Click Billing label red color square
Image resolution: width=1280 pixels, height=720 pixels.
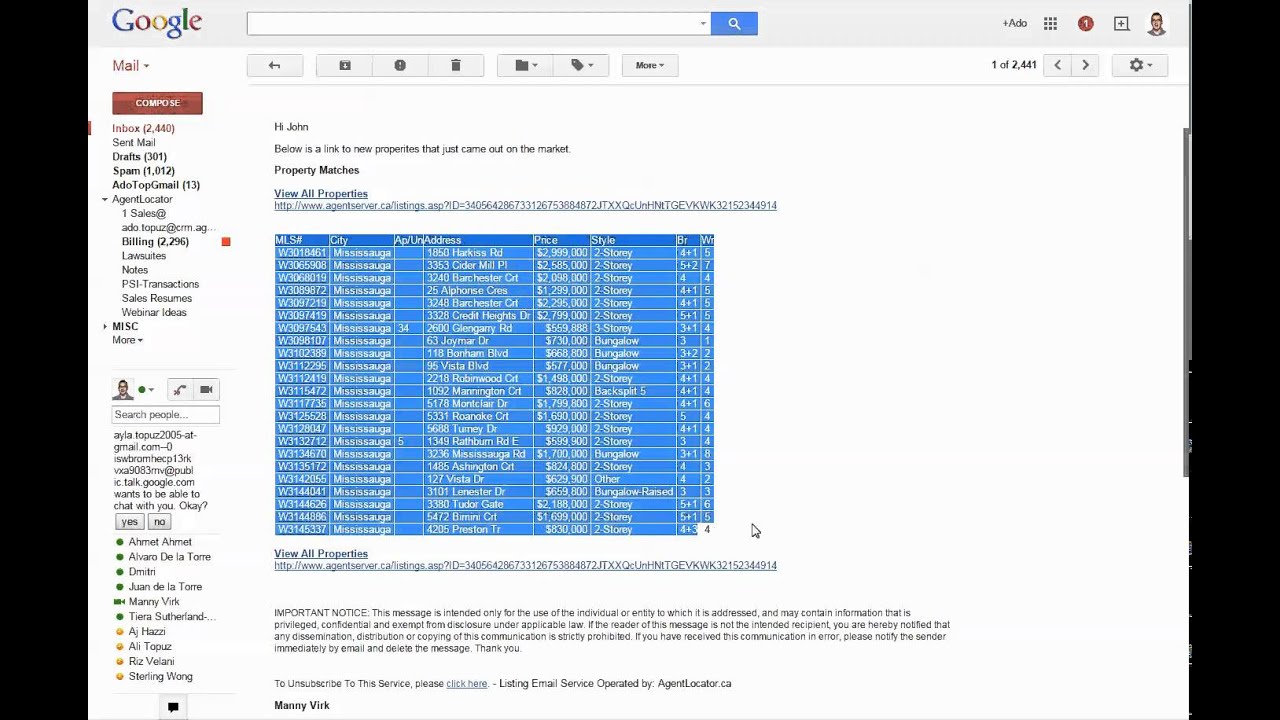pos(226,241)
